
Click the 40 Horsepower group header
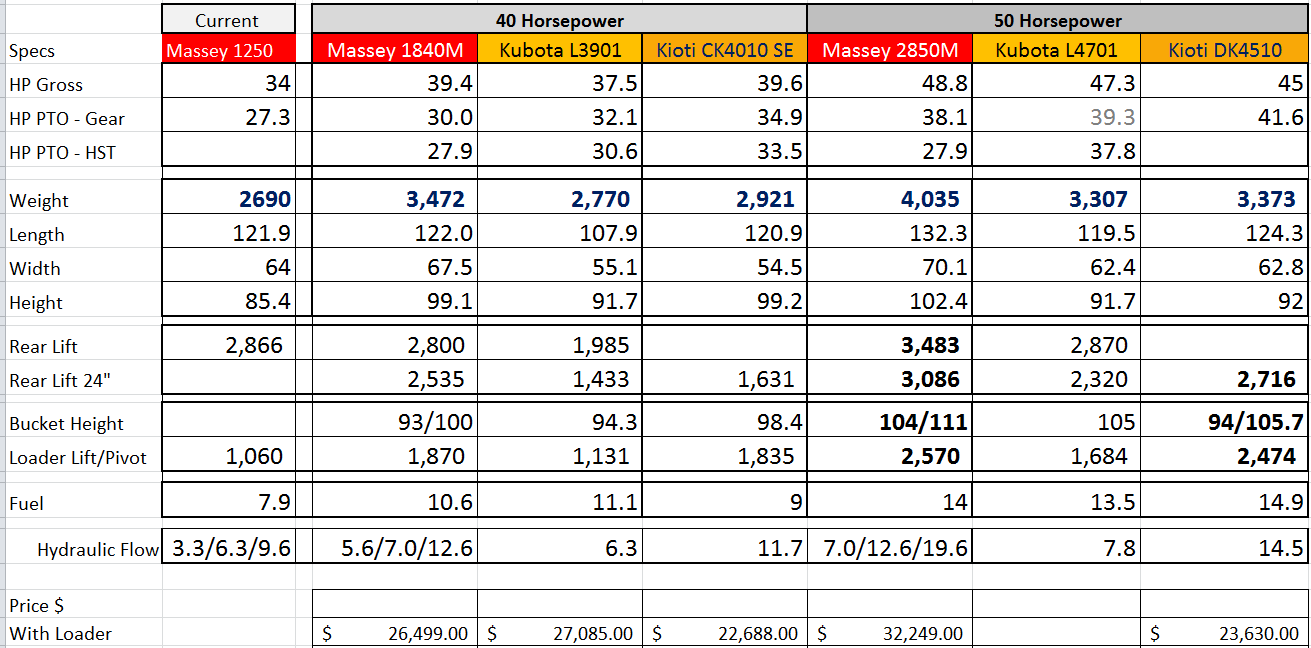click(559, 20)
